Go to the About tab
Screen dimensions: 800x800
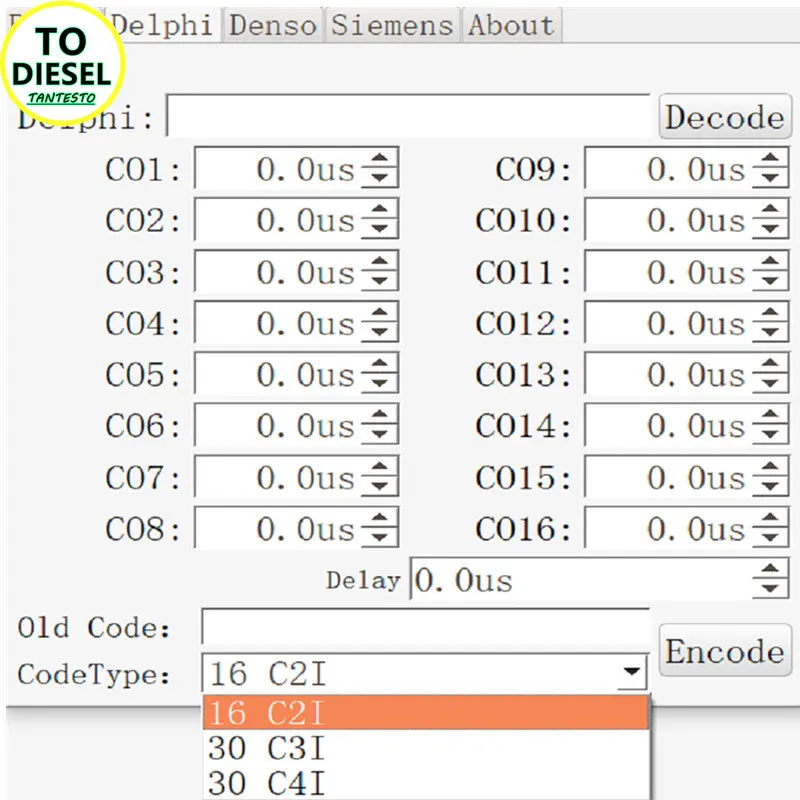click(x=510, y=25)
